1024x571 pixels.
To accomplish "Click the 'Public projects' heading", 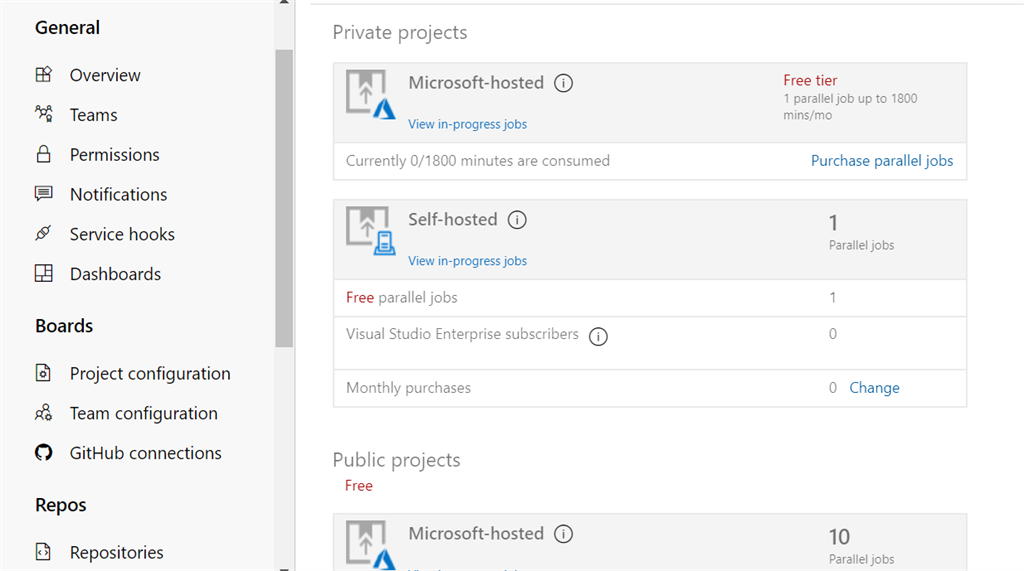I will click(x=396, y=460).
